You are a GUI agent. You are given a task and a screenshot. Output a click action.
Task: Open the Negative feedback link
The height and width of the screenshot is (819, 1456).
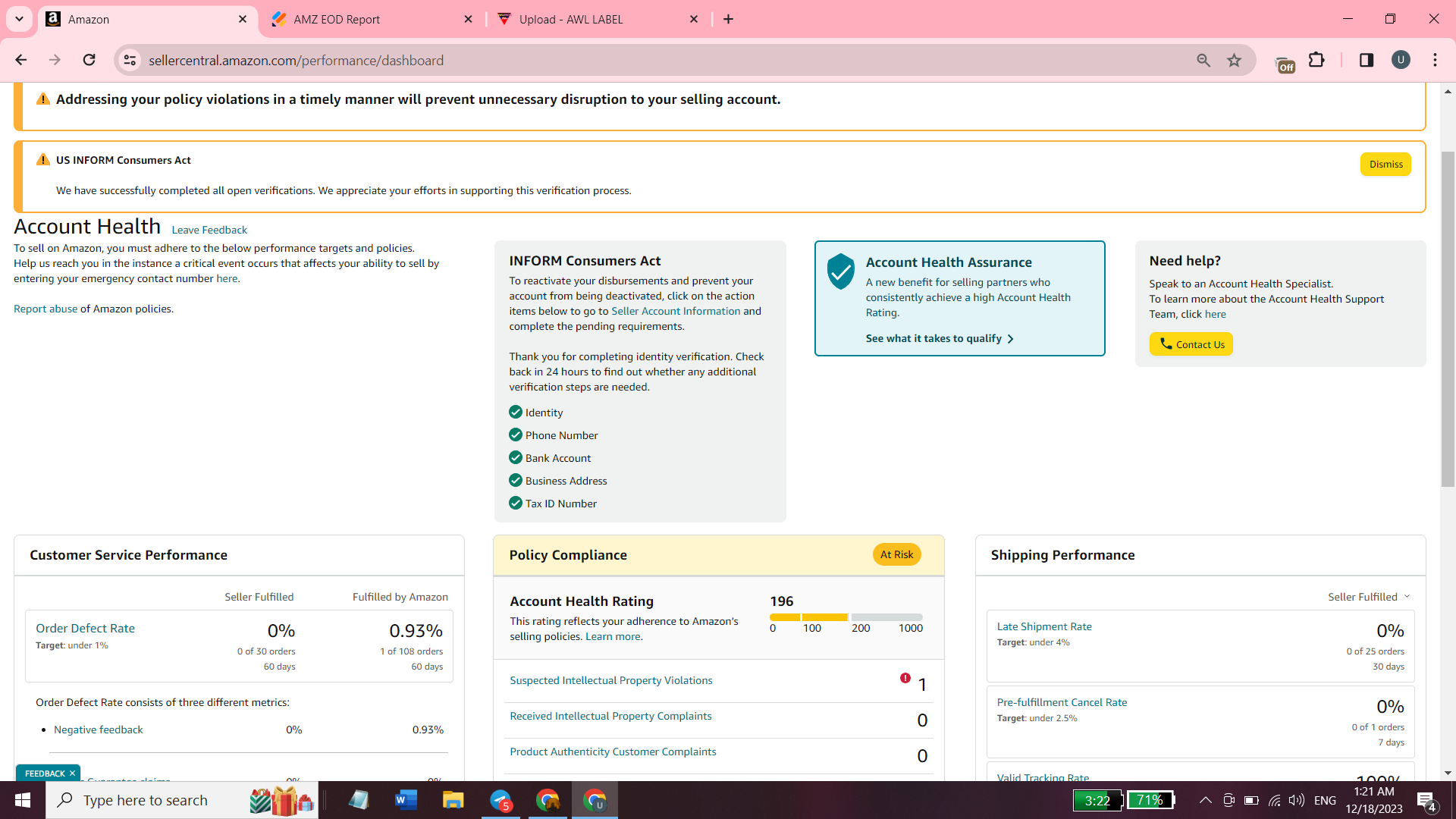tap(99, 730)
